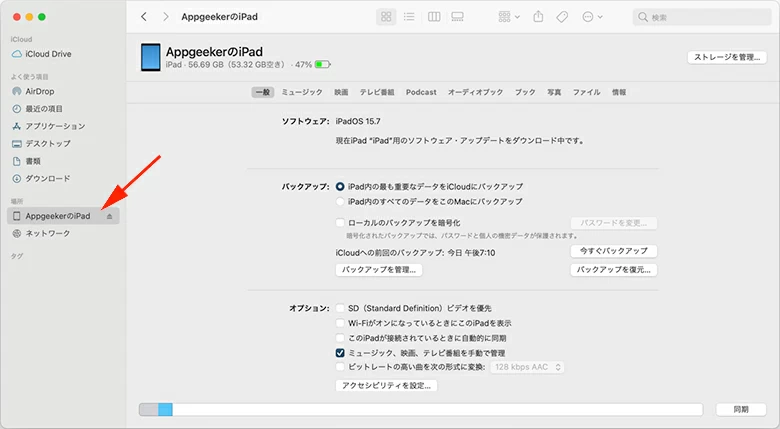Switch to gallery view
This screenshot has width=780, height=429.
tap(457, 17)
